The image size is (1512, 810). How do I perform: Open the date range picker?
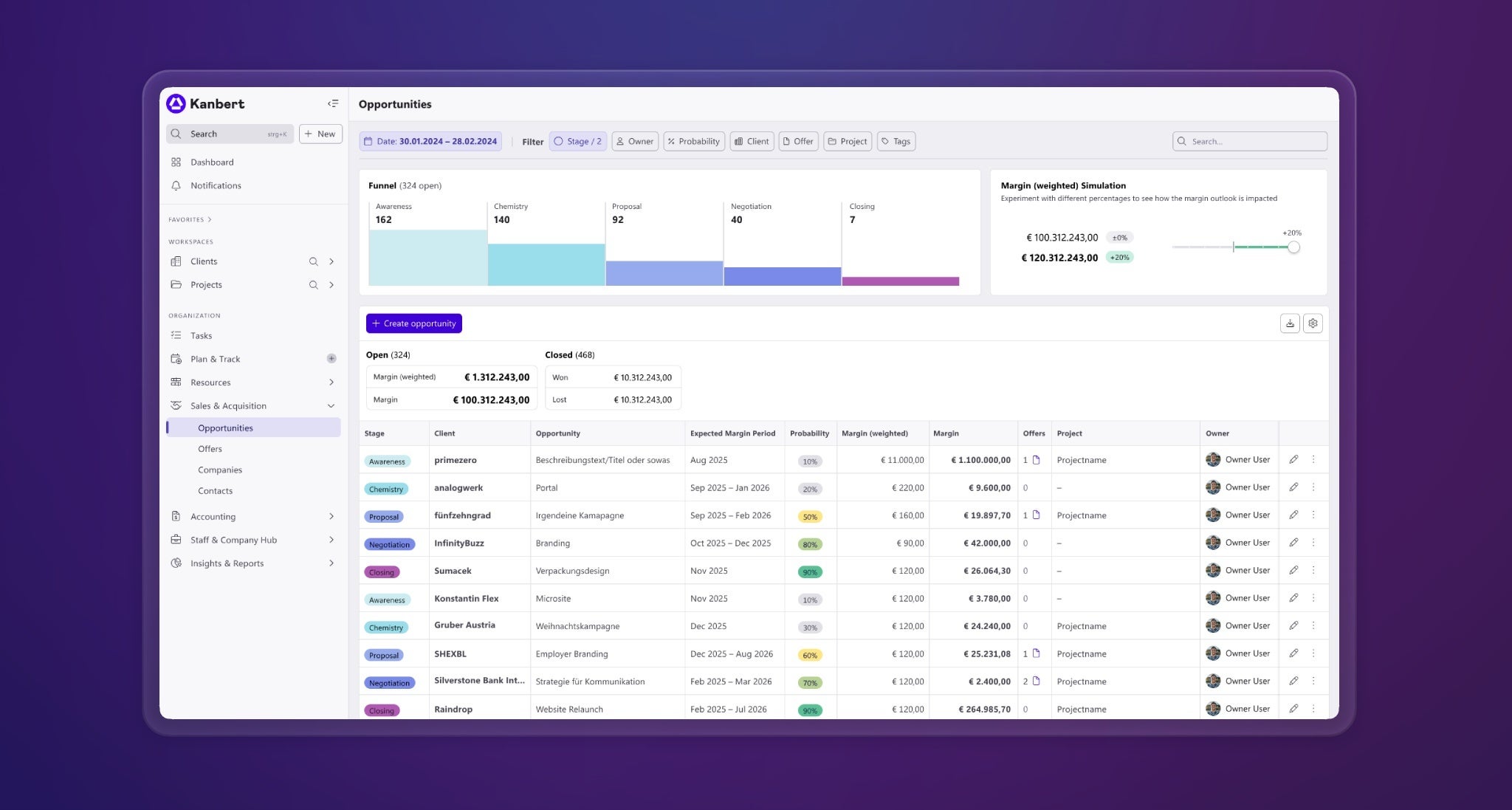[x=430, y=141]
